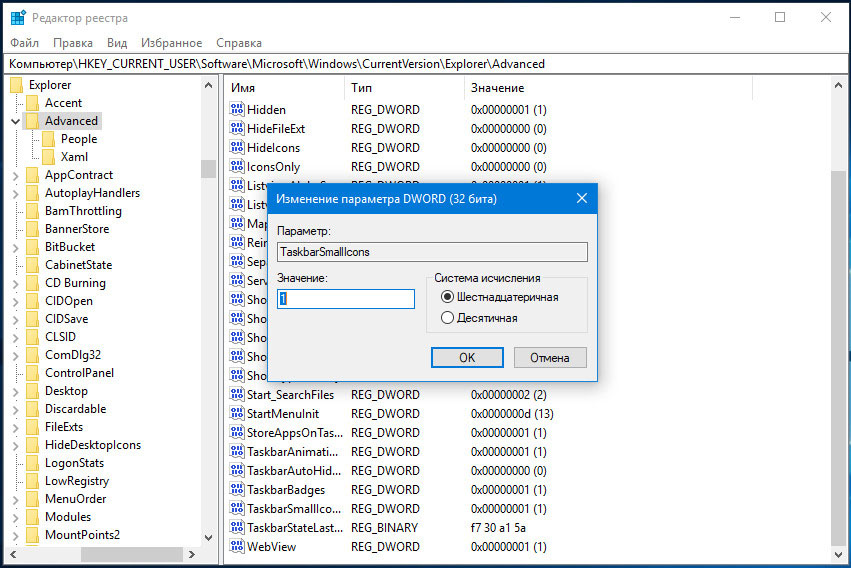Screen dimensions: 851x568
Task: Click the Отмена button
Action: 550,358
